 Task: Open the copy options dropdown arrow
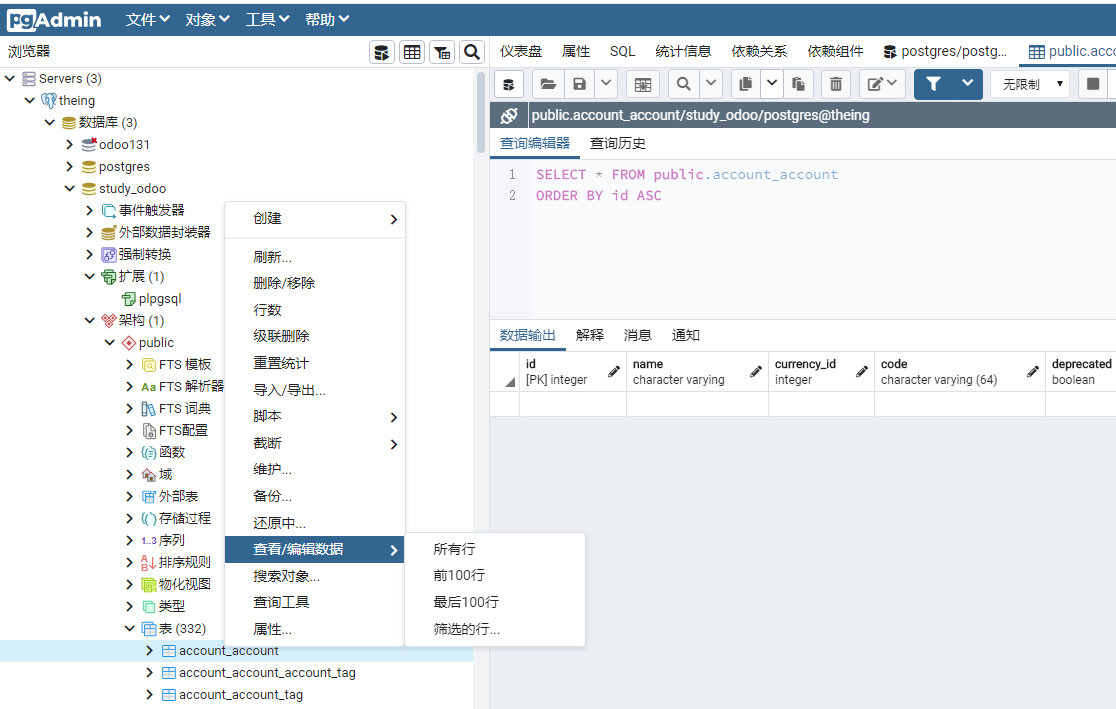(772, 84)
